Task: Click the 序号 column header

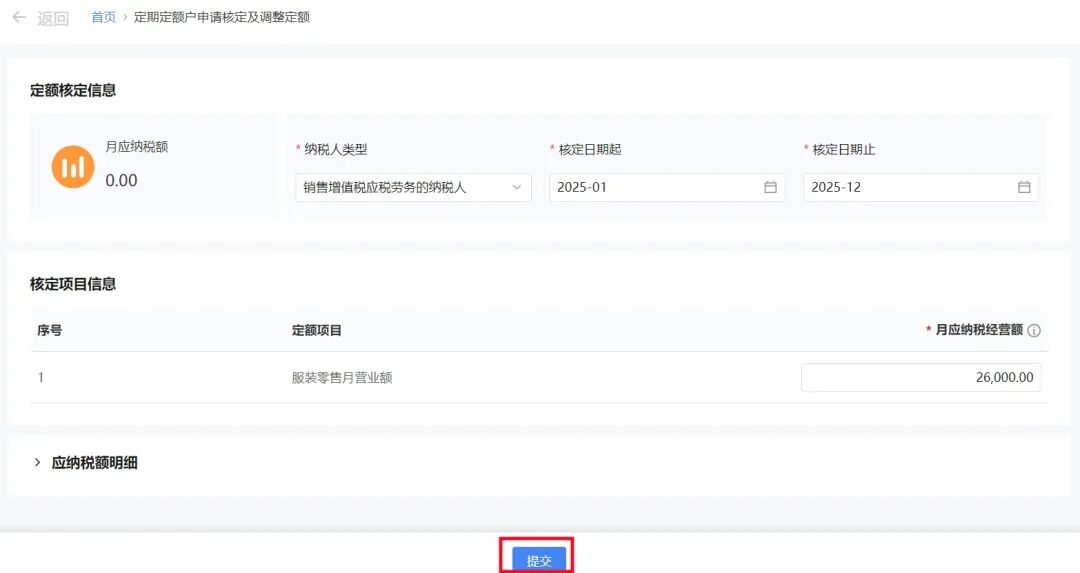Action: pos(50,330)
